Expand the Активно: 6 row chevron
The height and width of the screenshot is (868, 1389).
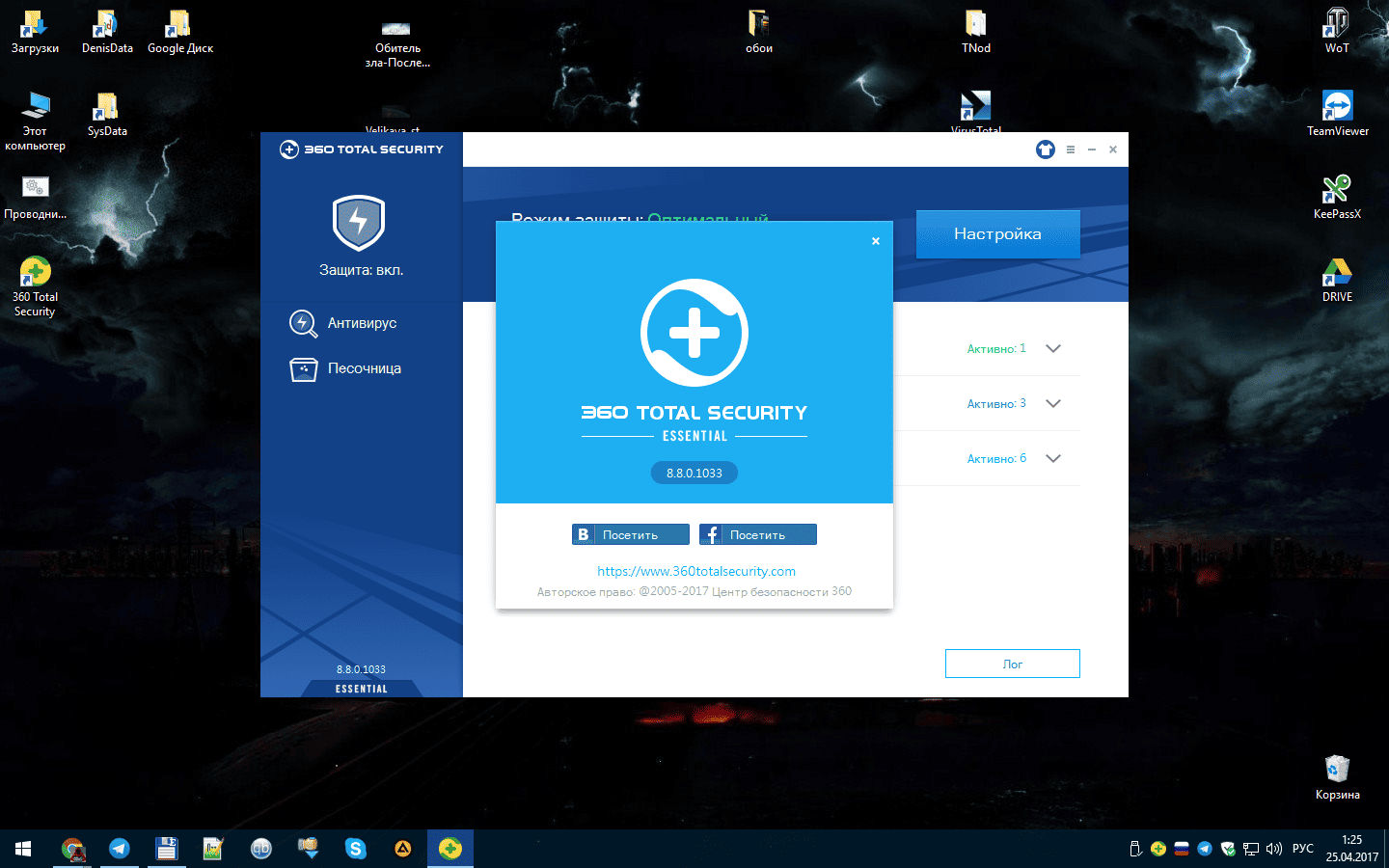tap(1053, 458)
